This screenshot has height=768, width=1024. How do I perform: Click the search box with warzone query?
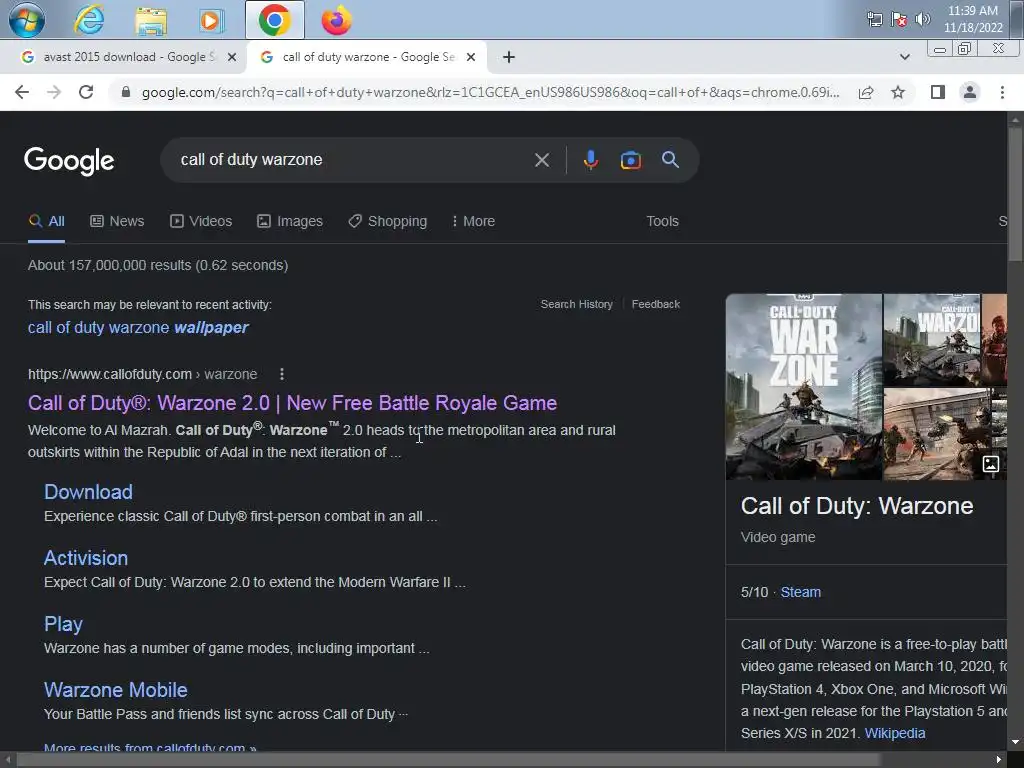coord(353,160)
